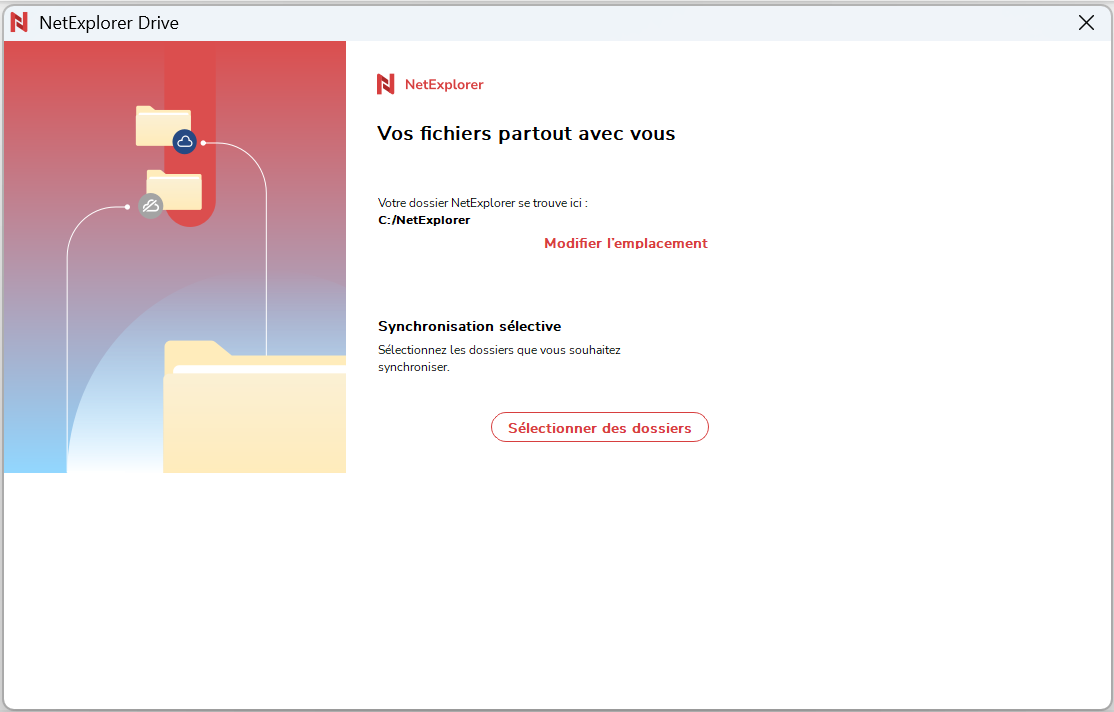The width and height of the screenshot is (1114, 712).
Task: Click the red NetExplorer logo above the heading
Action: coord(385,84)
